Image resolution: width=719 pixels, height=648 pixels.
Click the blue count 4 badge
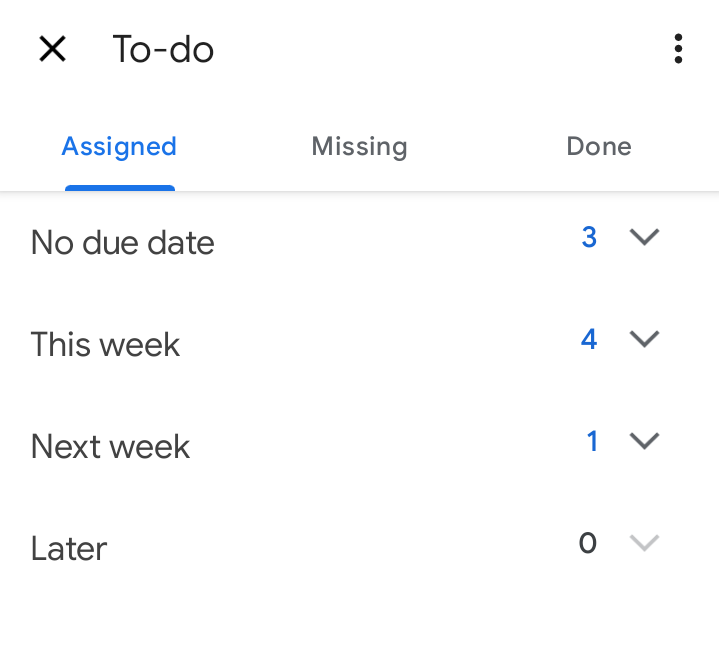coord(589,339)
